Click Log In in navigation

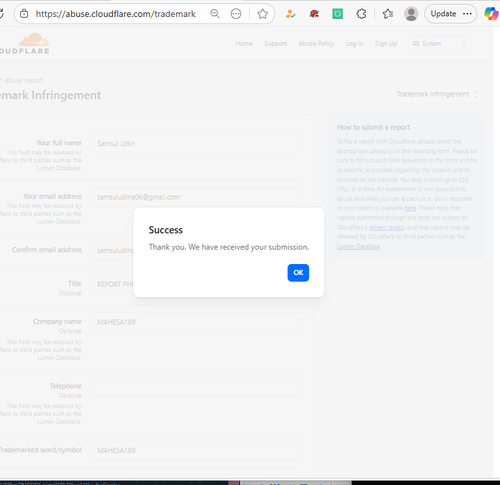point(354,44)
